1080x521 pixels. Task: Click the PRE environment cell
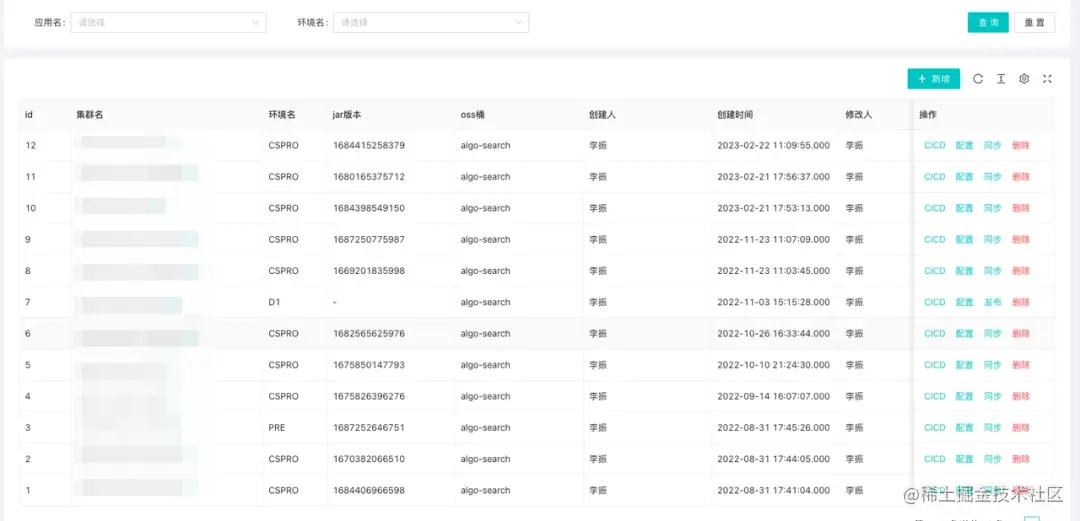(277, 427)
